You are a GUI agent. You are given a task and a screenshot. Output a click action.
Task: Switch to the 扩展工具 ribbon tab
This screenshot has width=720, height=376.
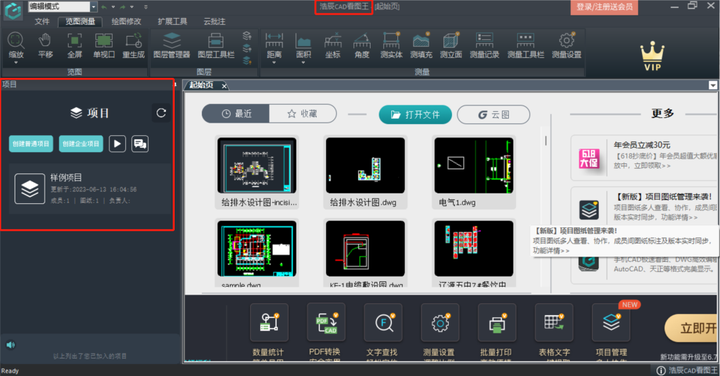tap(172, 22)
